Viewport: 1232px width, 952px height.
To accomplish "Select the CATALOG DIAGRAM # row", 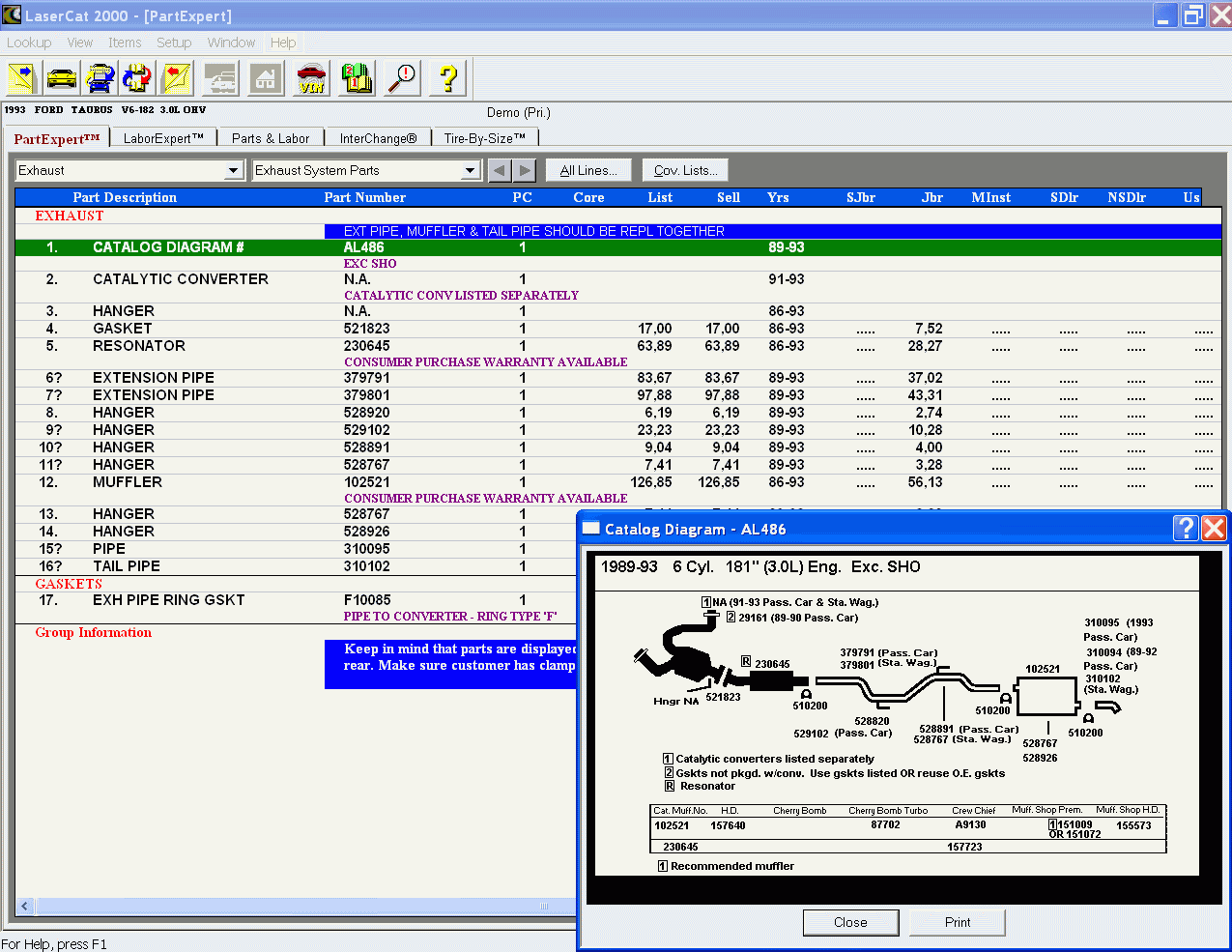I will tap(618, 247).
